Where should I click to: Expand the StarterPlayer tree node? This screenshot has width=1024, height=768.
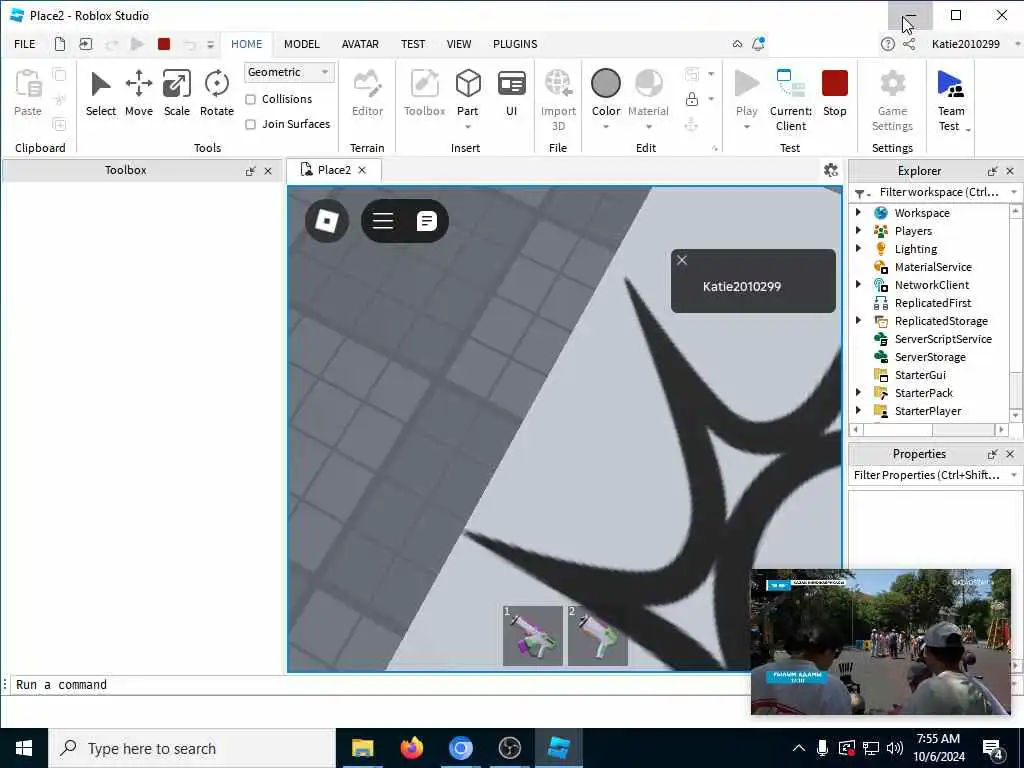coord(858,410)
